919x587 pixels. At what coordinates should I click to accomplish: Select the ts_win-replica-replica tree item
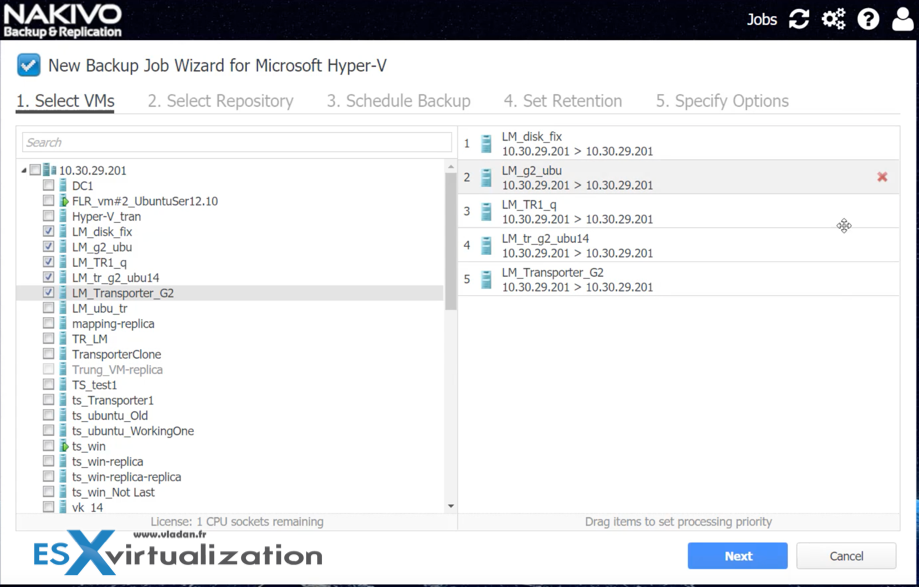click(x=126, y=477)
